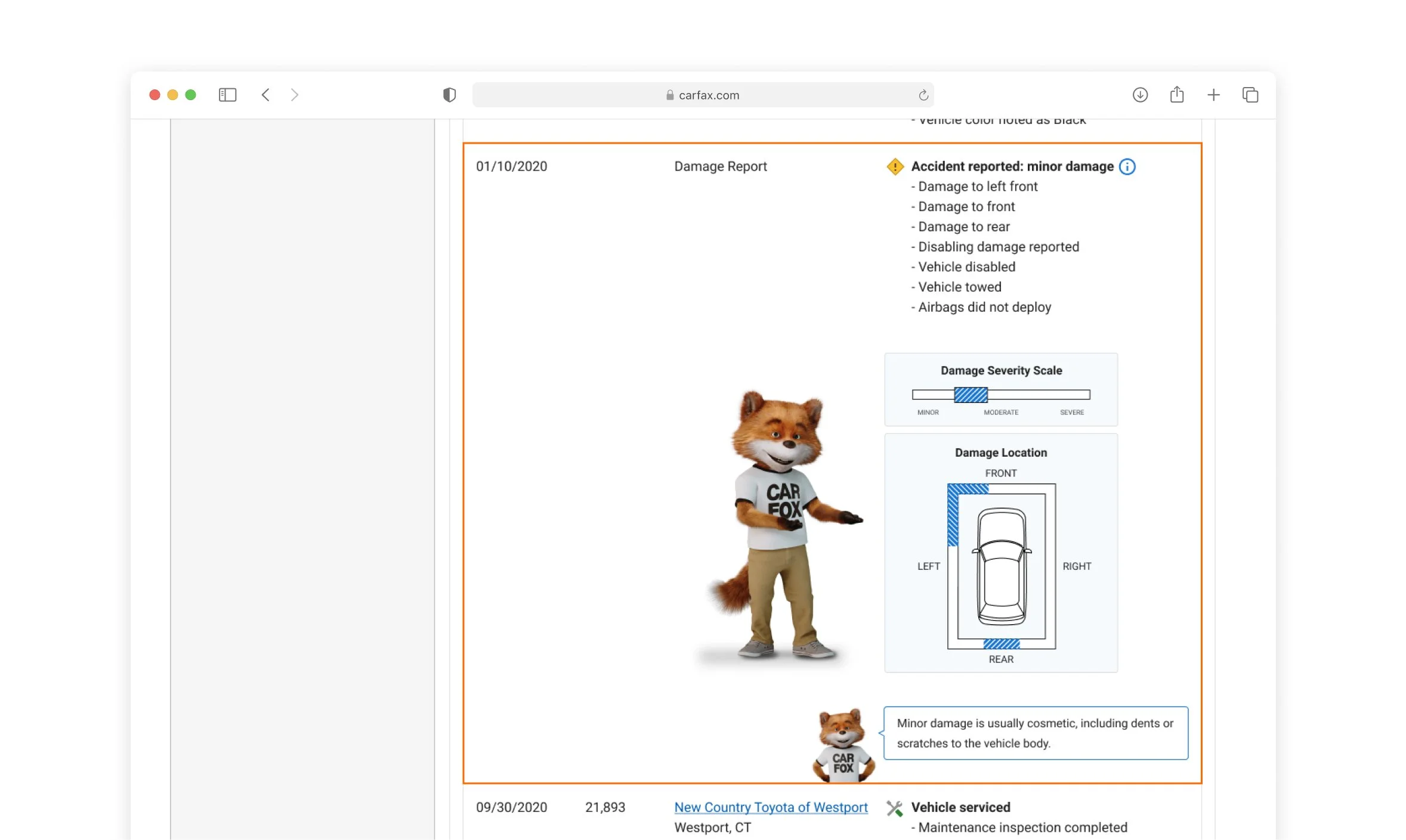This screenshot has width=1406, height=840.
Task: Click the car image in the damage location diagram
Action: pyautogui.click(x=1002, y=566)
